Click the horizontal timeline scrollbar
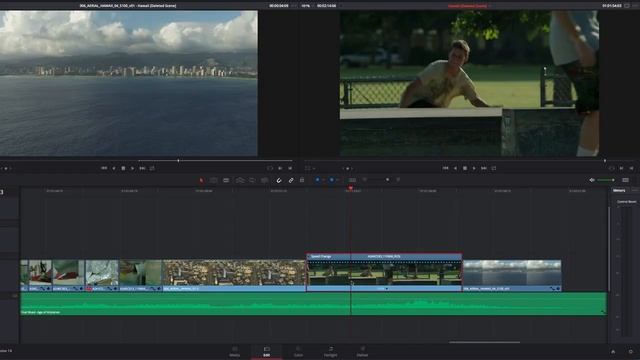Viewport: 640px width, 360px height. 484,342
